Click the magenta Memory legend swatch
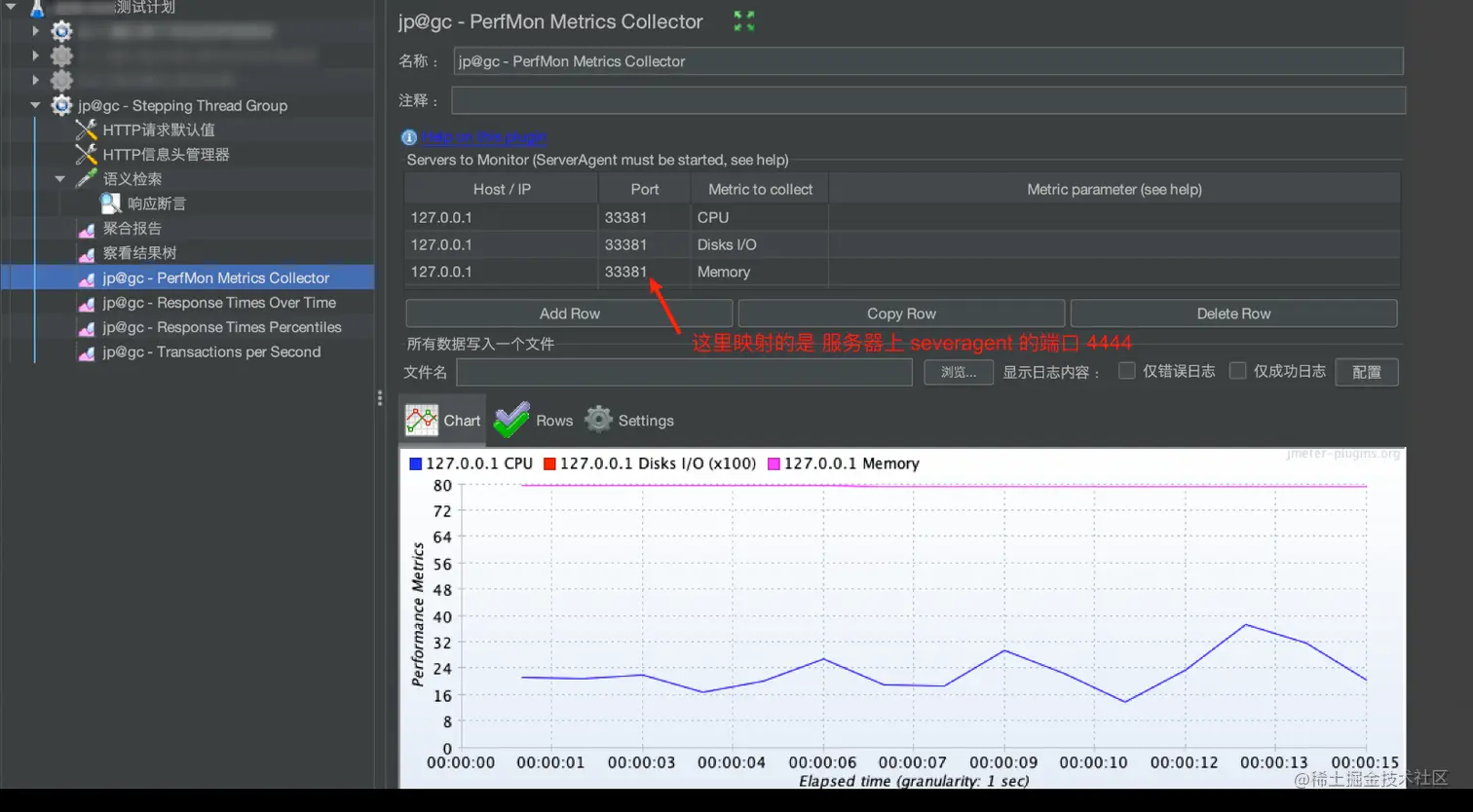The image size is (1473, 812). point(774,463)
